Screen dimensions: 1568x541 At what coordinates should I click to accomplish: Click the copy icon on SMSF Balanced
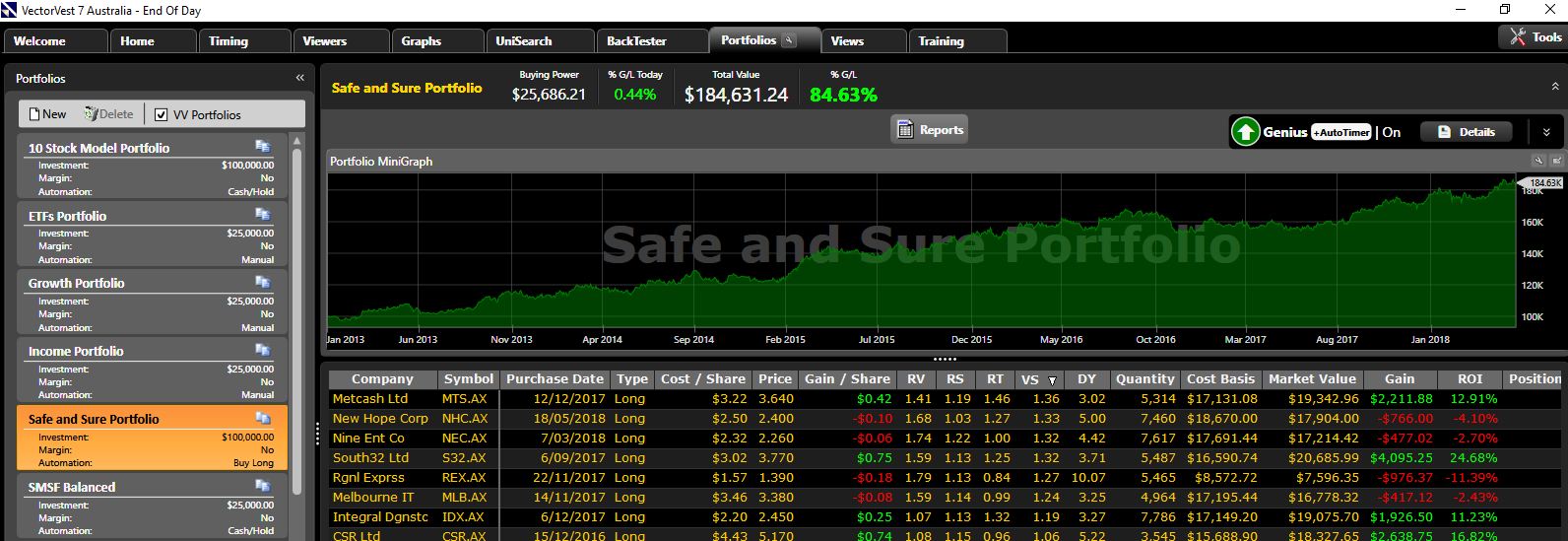click(263, 486)
